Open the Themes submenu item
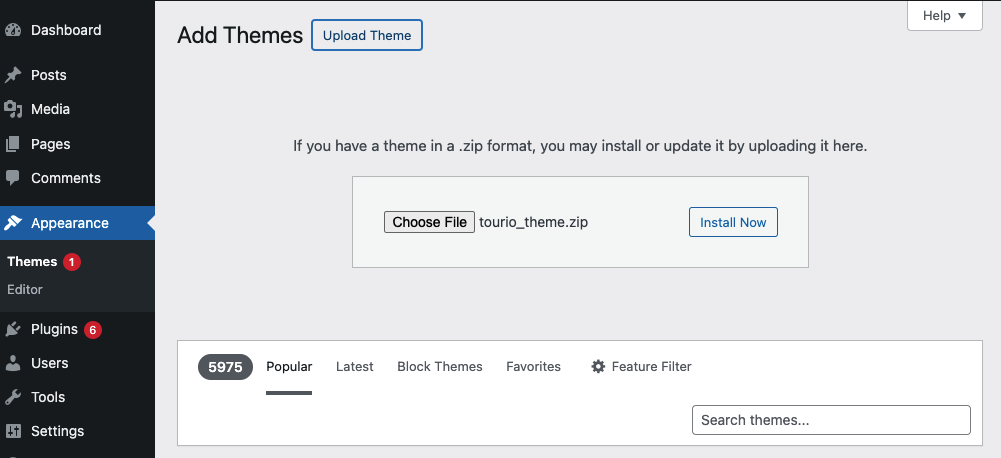 32,262
